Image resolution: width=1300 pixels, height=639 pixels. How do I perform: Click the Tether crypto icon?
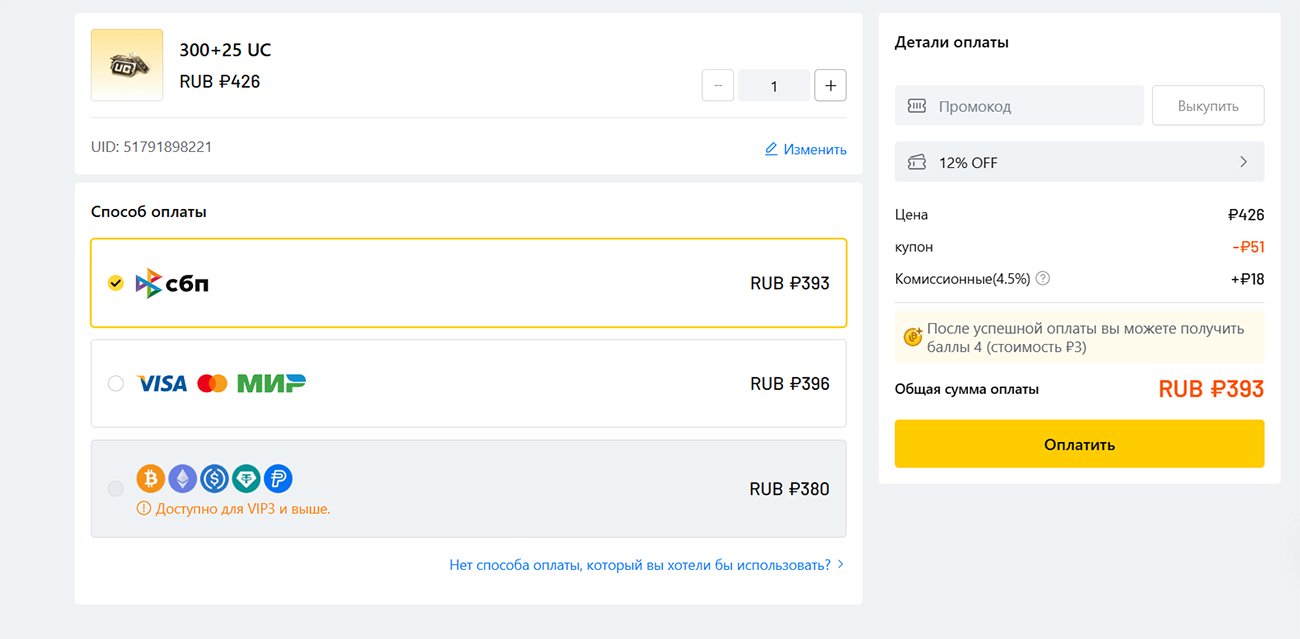(246, 479)
